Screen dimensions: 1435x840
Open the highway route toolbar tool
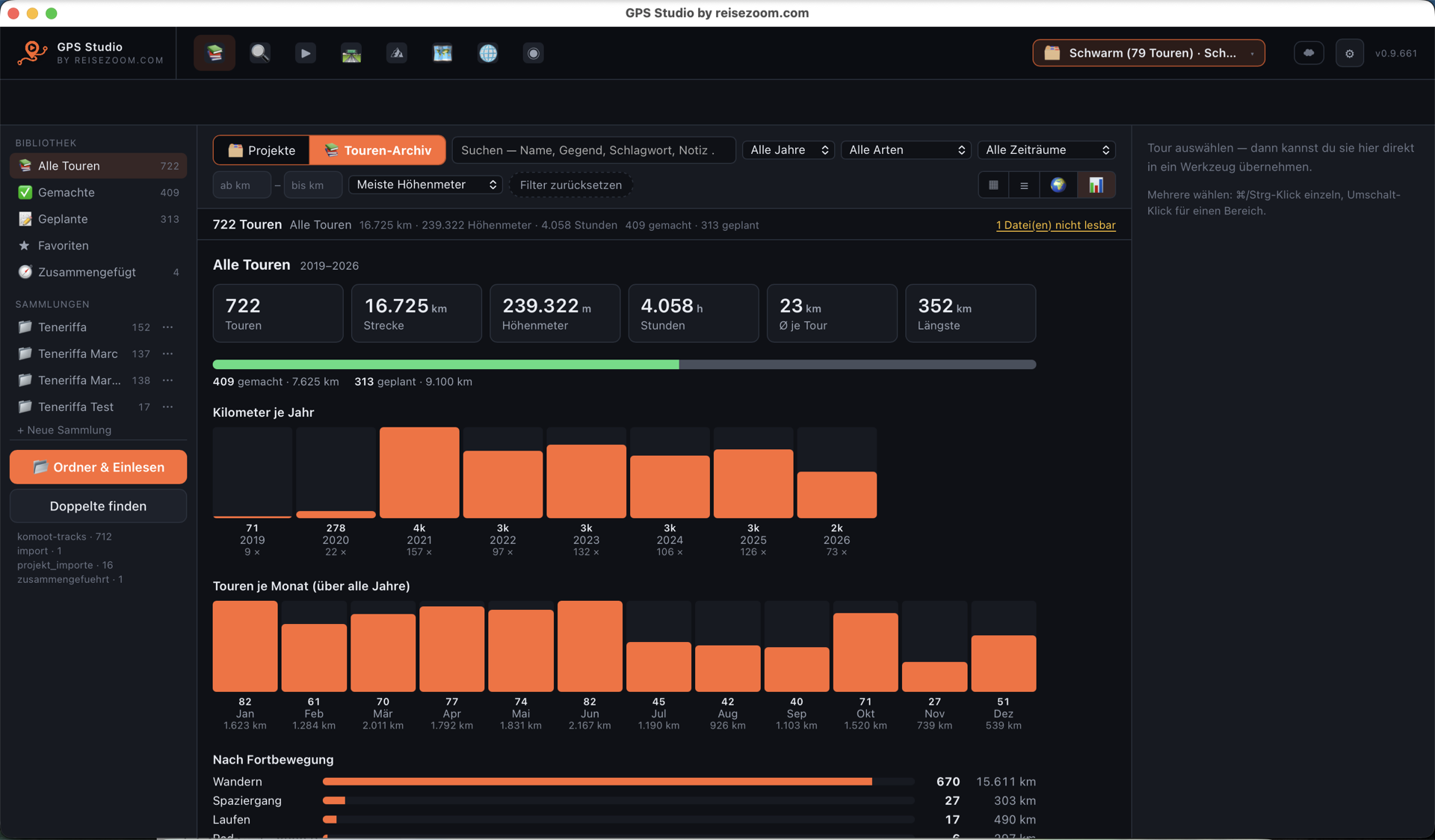pyautogui.click(x=351, y=53)
